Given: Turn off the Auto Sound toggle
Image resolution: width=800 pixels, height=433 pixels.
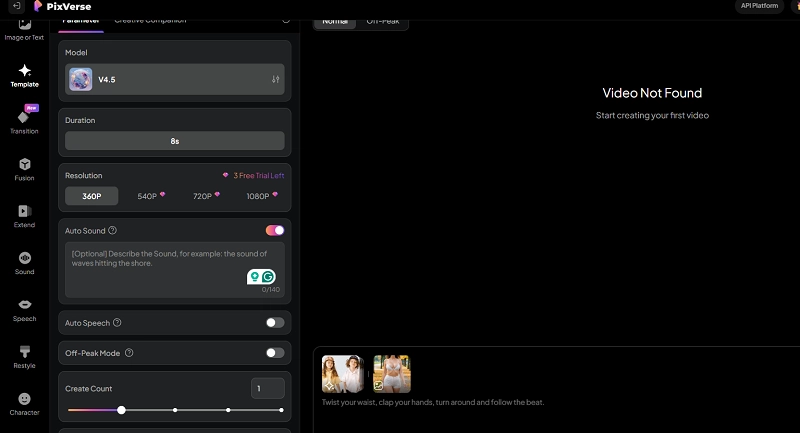Looking at the screenshot, I should pos(275,230).
